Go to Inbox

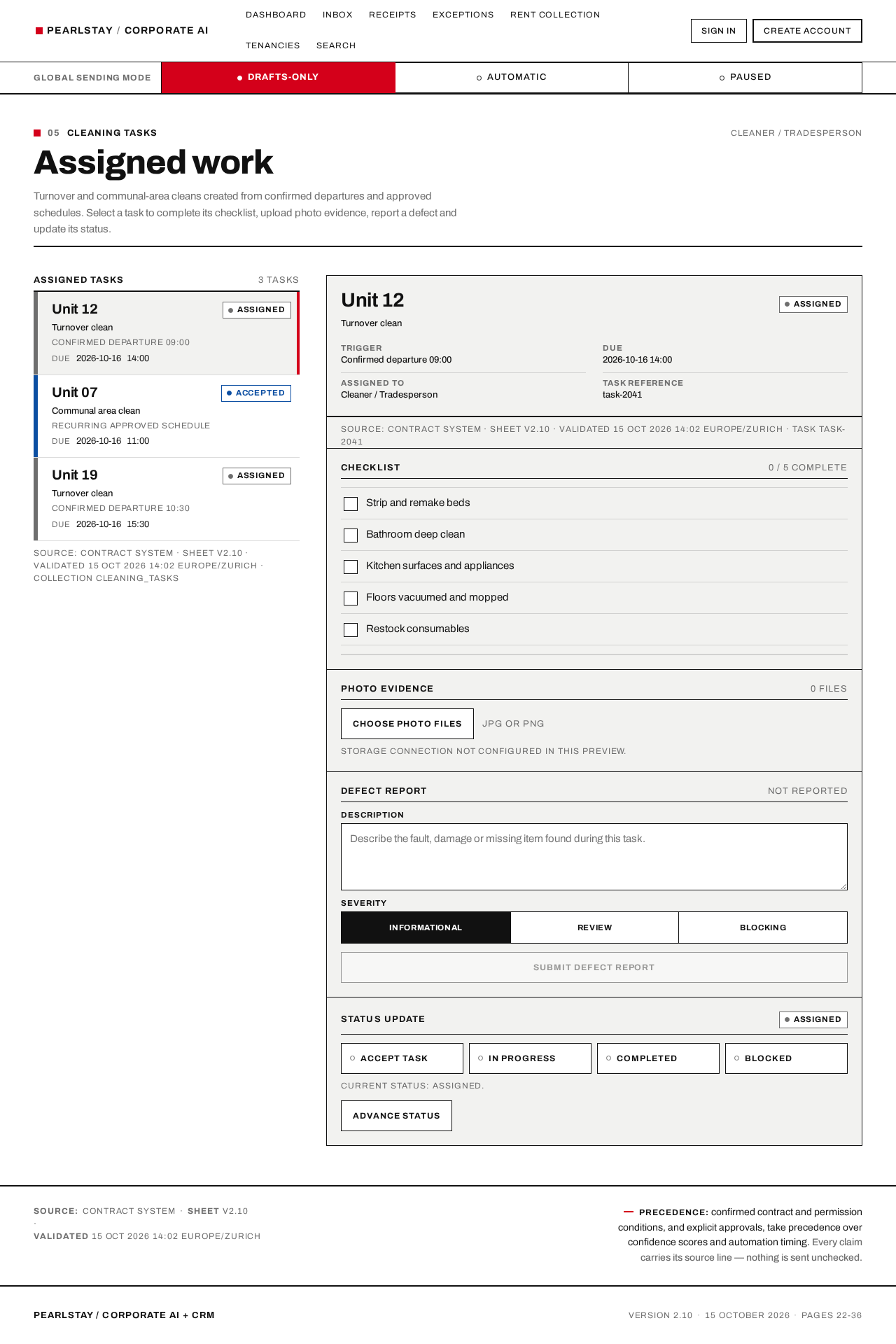point(337,15)
